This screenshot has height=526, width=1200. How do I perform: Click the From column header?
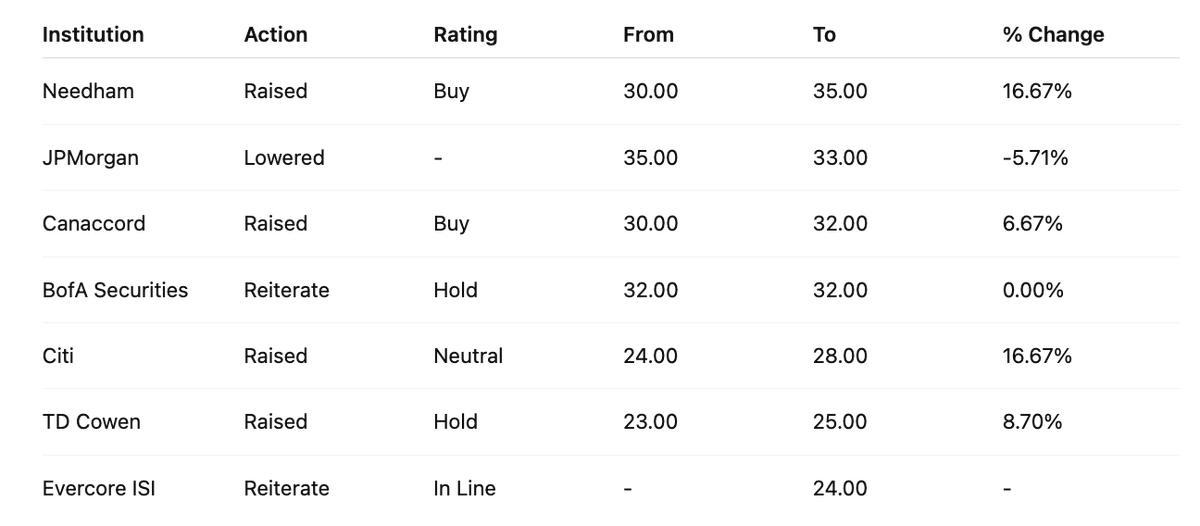click(x=648, y=35)
